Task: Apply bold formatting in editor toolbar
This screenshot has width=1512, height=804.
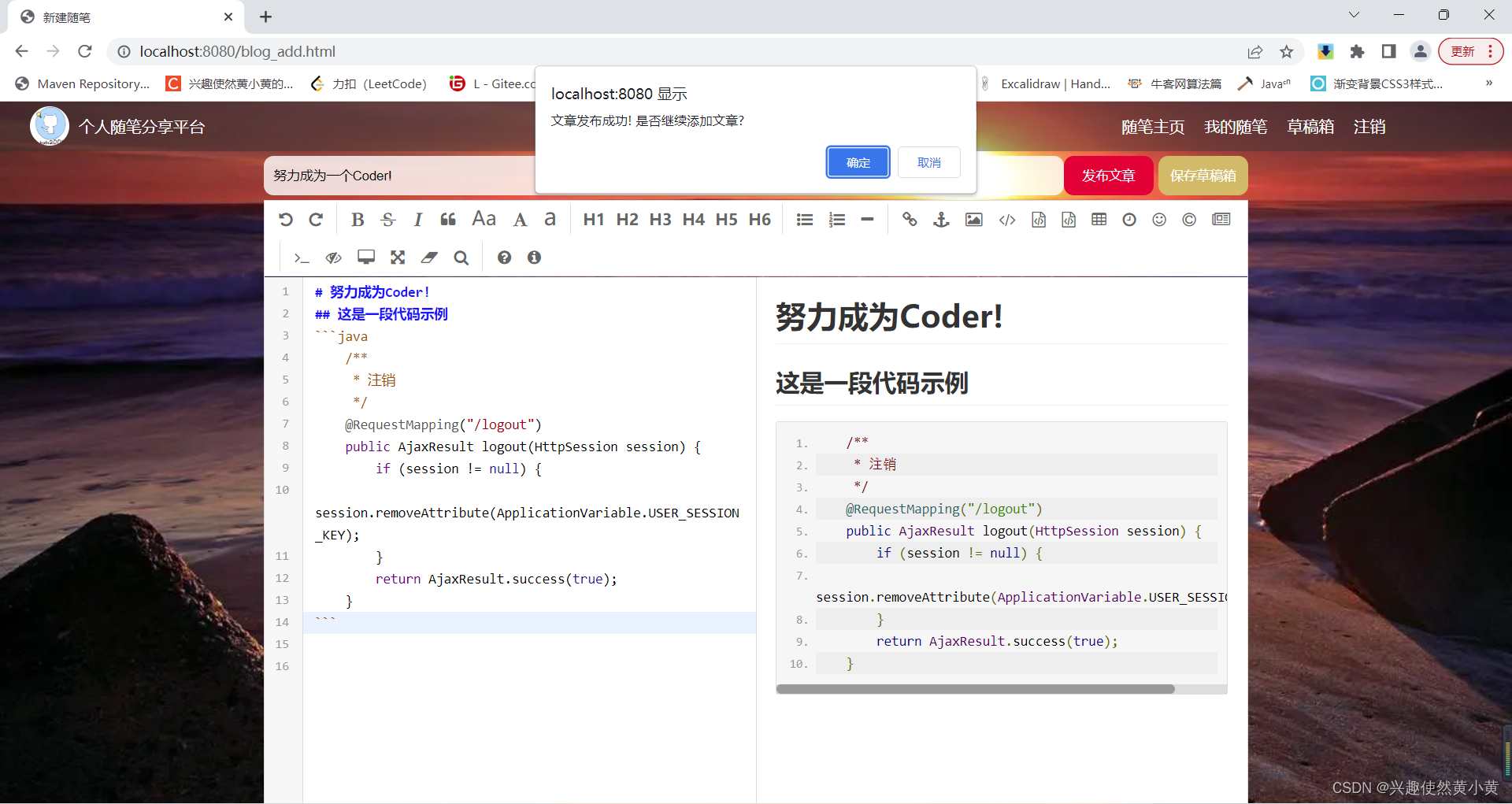Action: coord(358,220)
